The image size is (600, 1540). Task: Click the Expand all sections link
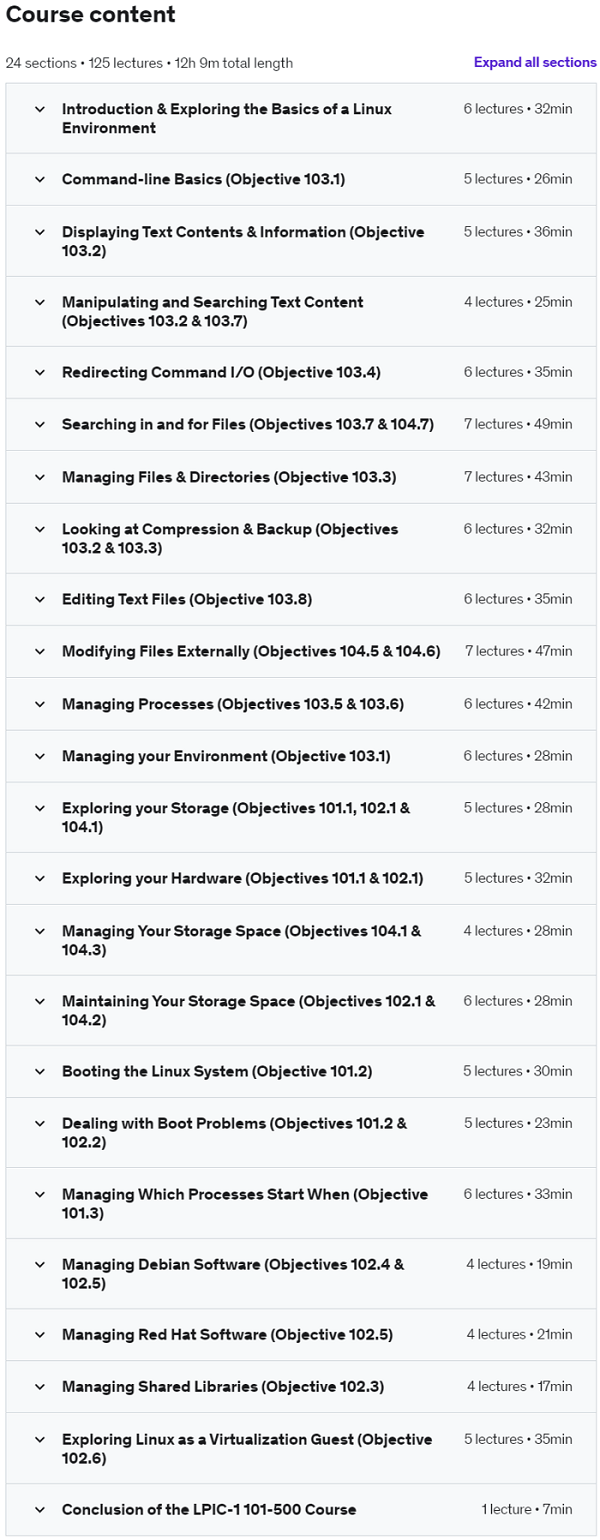(x=535, y=63)
